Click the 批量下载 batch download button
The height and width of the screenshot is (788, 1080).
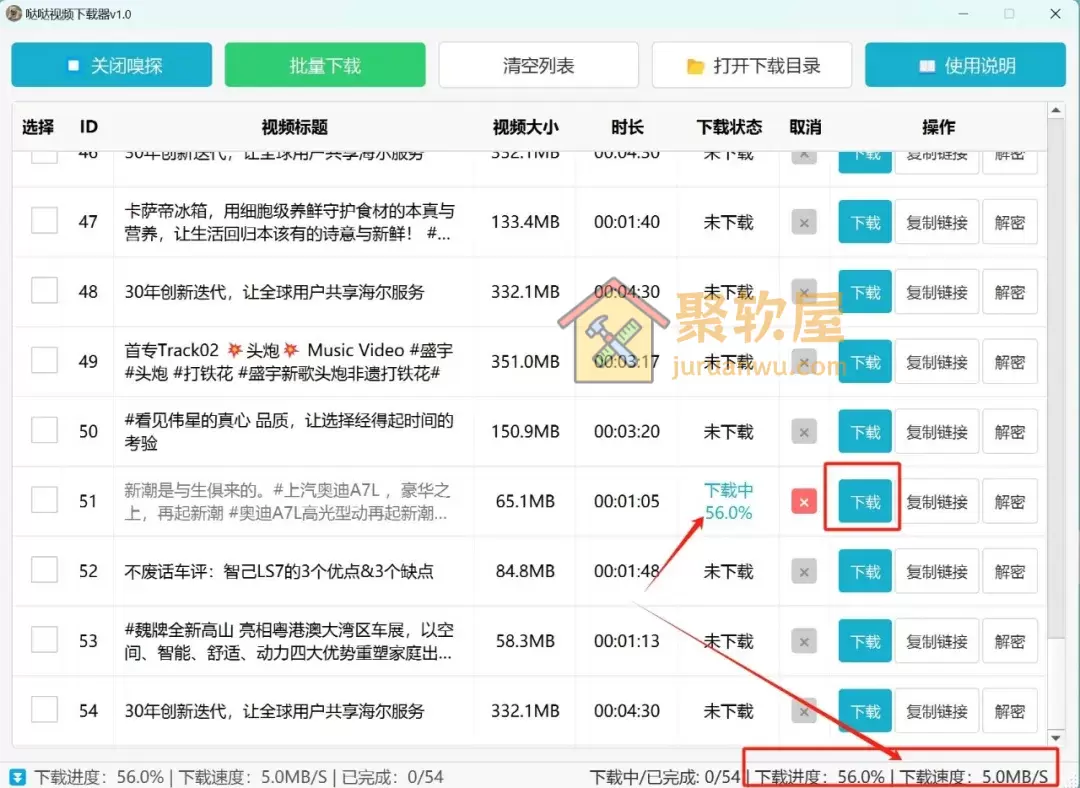(324, 64)
